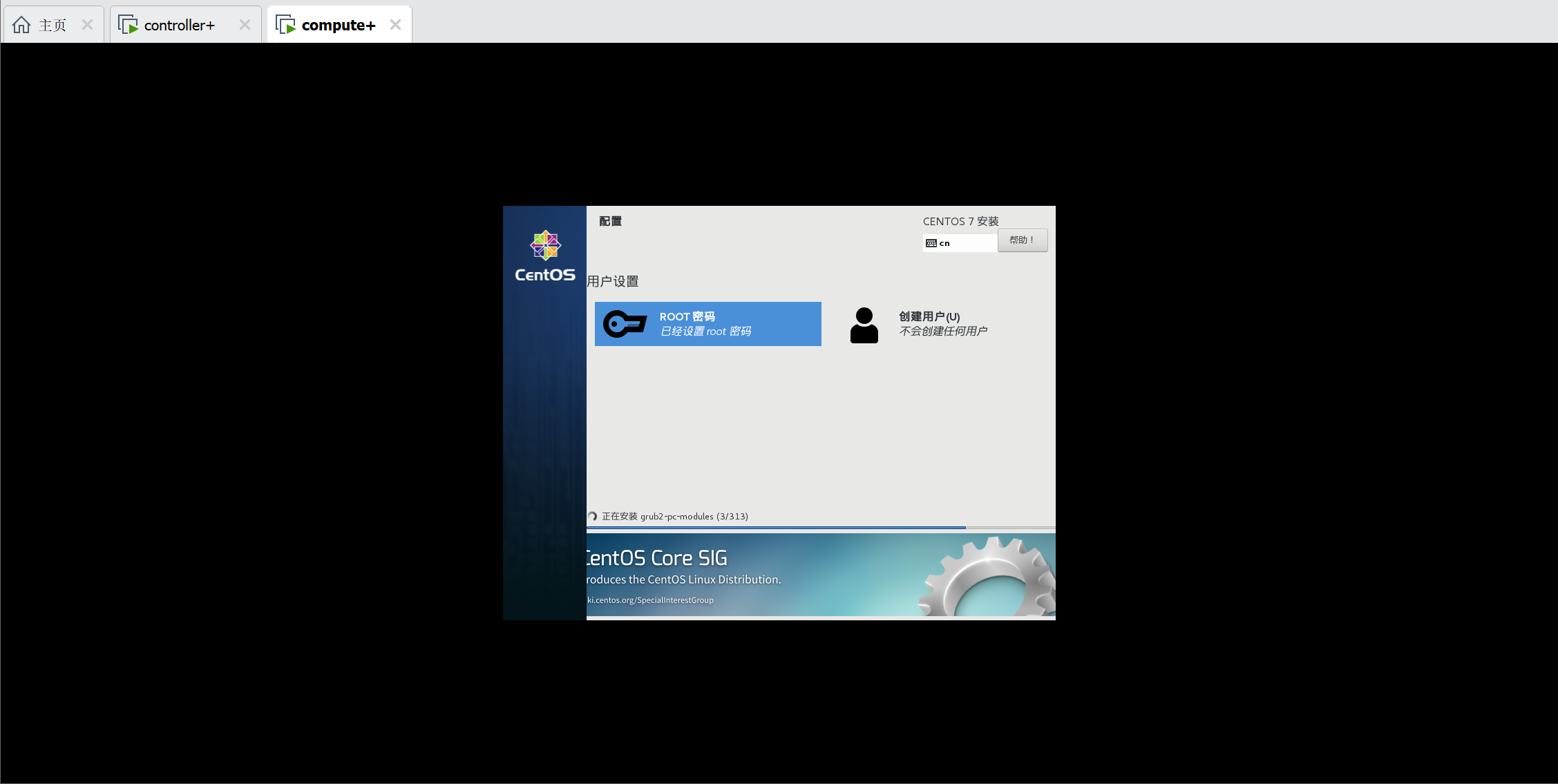Click the user silhouette icon
The width and height of the screenshot is (1558, 784).
coord(864,325)
